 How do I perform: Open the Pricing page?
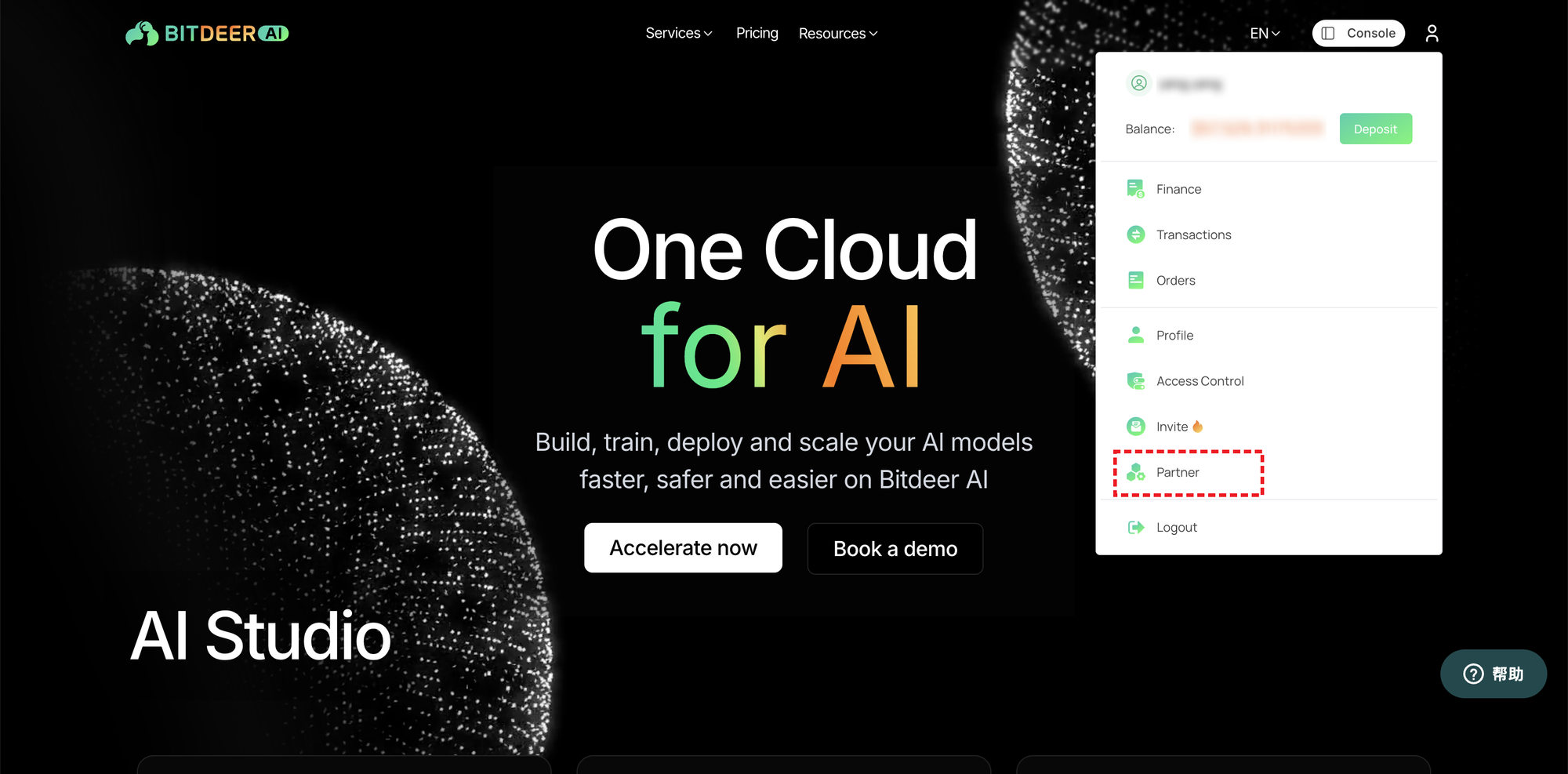click(x=757, y=33)
